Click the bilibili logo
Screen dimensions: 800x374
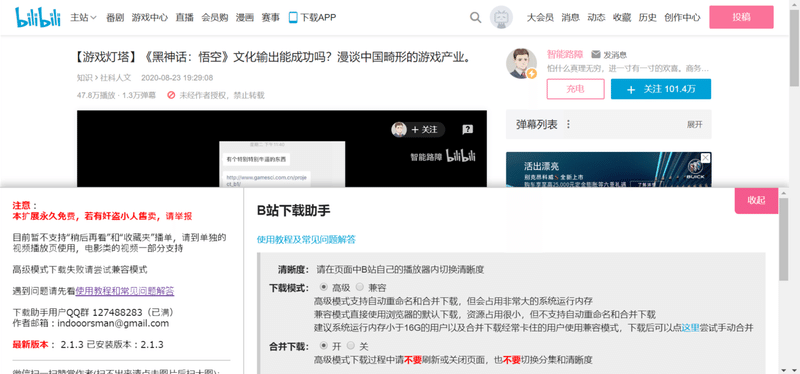pos(38,17)
